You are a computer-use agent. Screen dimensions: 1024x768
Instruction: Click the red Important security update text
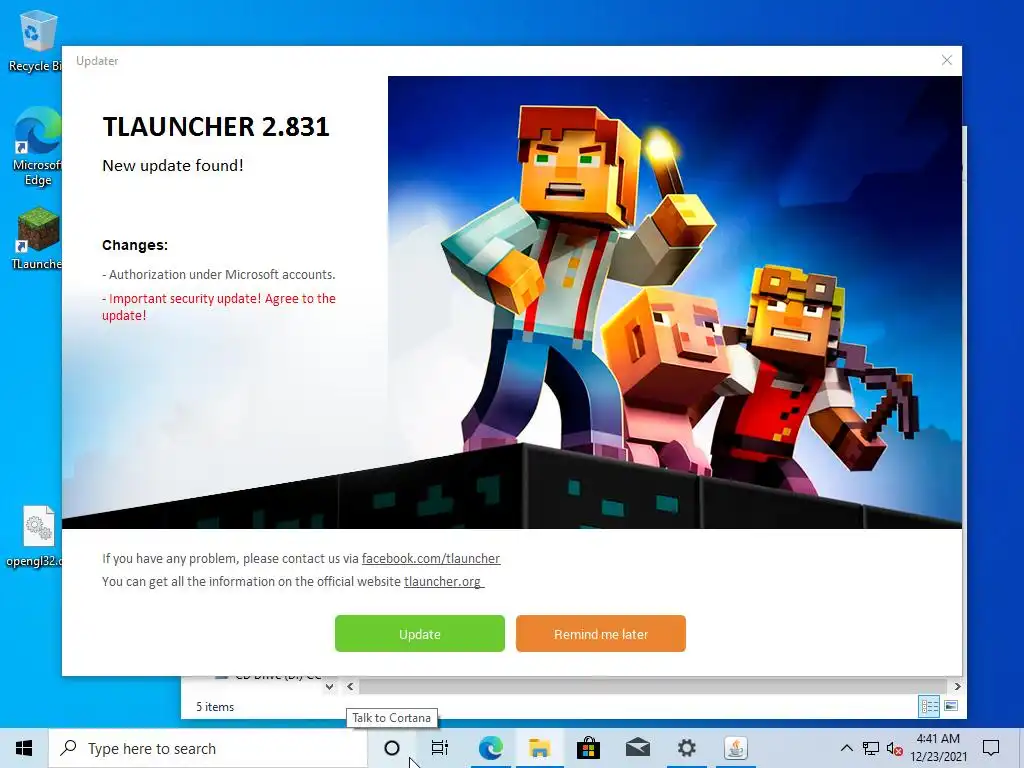219,307
